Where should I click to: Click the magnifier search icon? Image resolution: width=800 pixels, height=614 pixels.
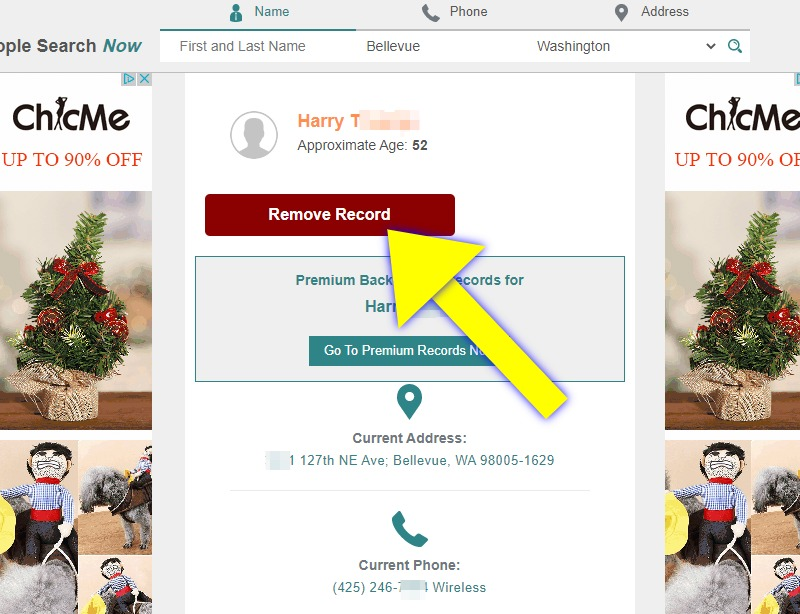[735, 46]
